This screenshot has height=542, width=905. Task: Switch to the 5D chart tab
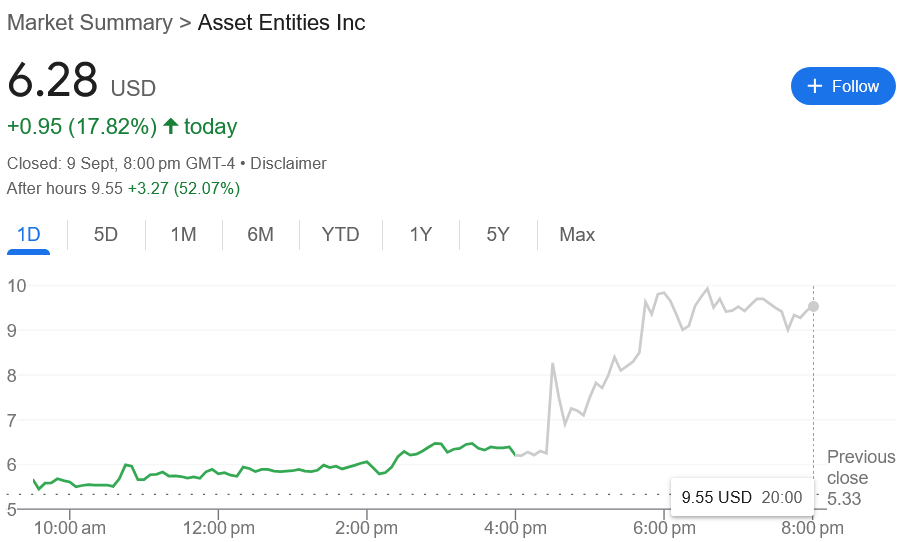pyautogui.click(x=106, y=235)
